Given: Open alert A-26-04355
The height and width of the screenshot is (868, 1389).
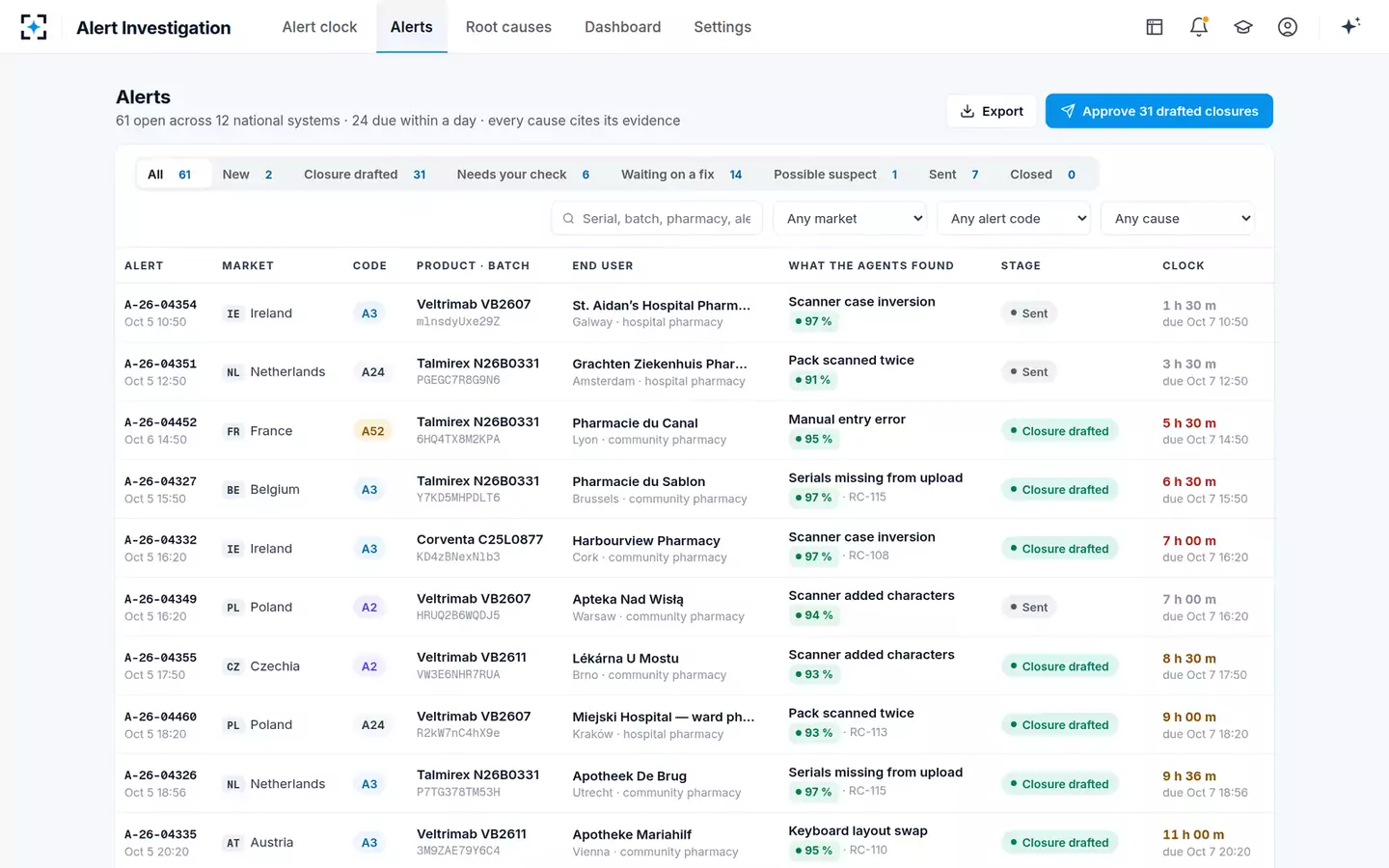Looking at the screenshot, I should (160, 658).
